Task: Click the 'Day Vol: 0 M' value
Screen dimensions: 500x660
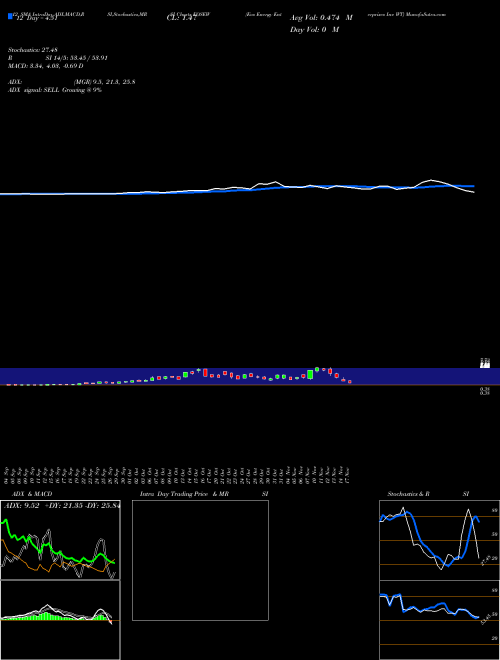Action: (x=314, y=30)
